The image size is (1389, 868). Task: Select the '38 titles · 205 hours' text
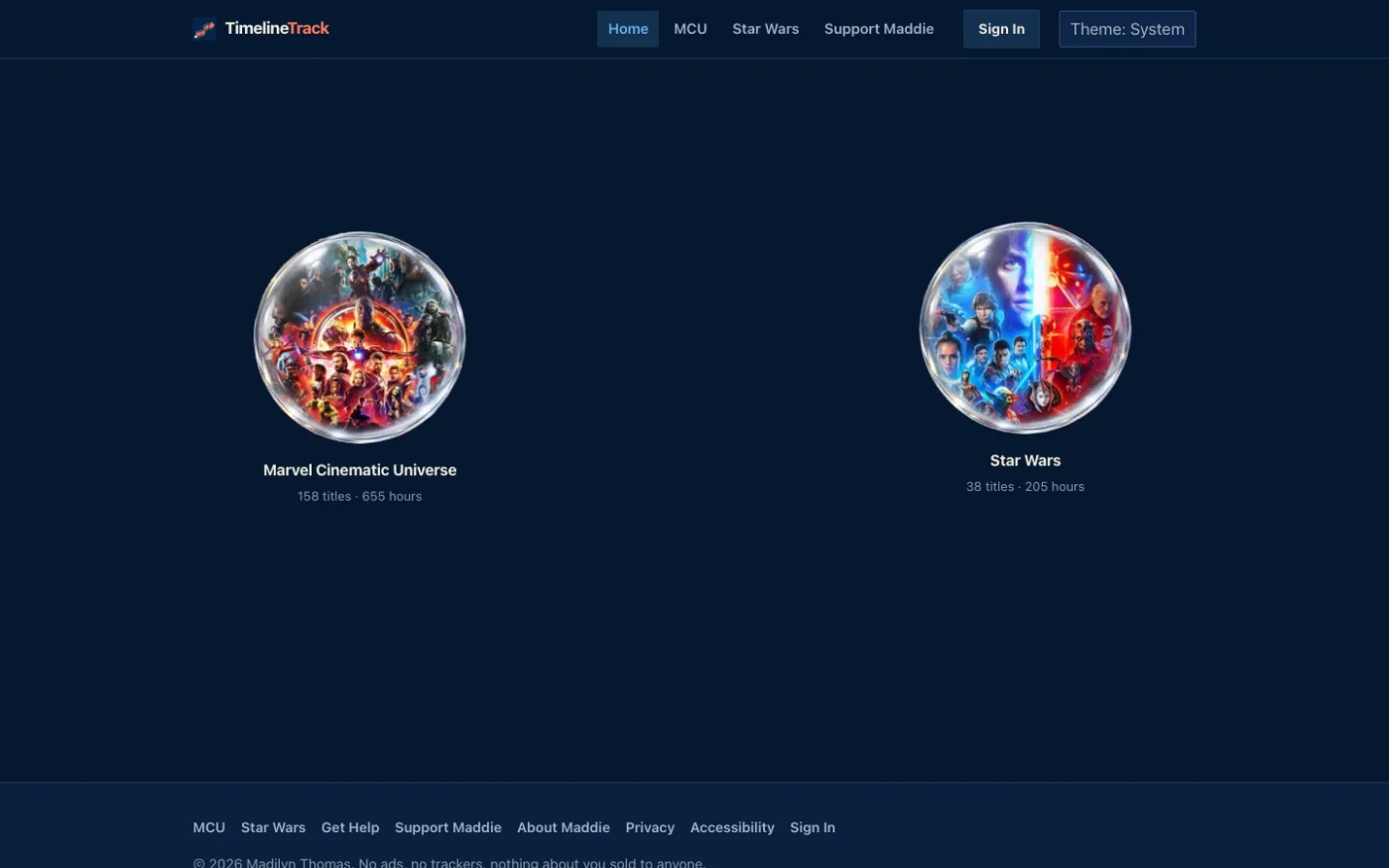(x=1025, y=486)
